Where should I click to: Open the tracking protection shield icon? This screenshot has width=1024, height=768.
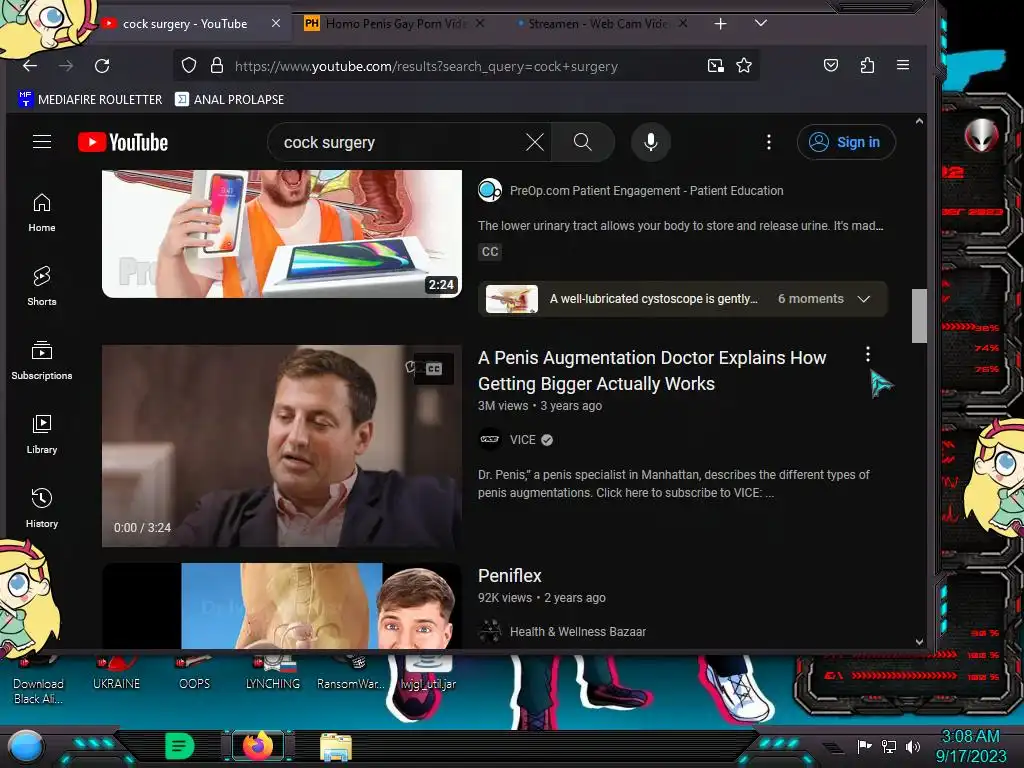click(x=189, y=65)
